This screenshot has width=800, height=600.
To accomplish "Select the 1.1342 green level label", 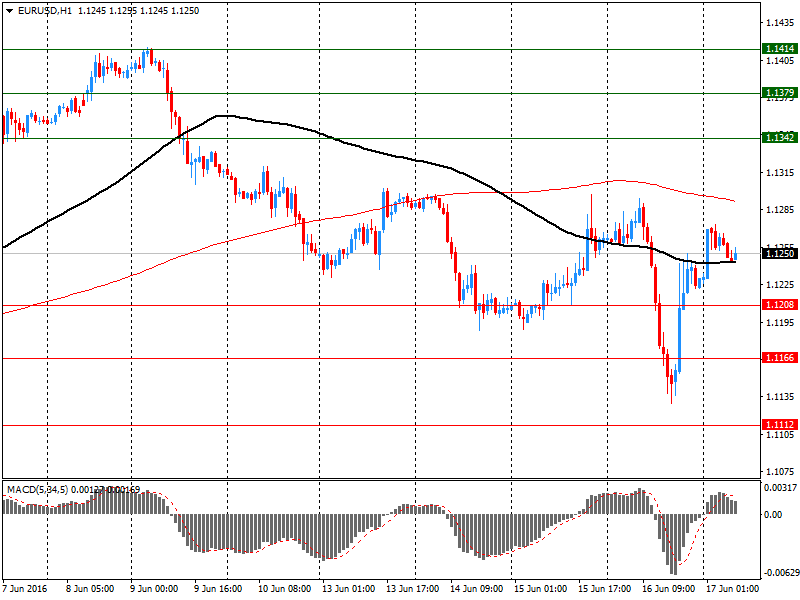I will [779, 137].
